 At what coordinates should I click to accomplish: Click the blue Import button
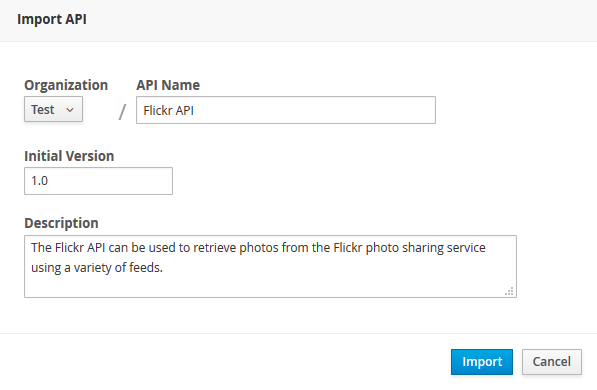tap(482, 362)
